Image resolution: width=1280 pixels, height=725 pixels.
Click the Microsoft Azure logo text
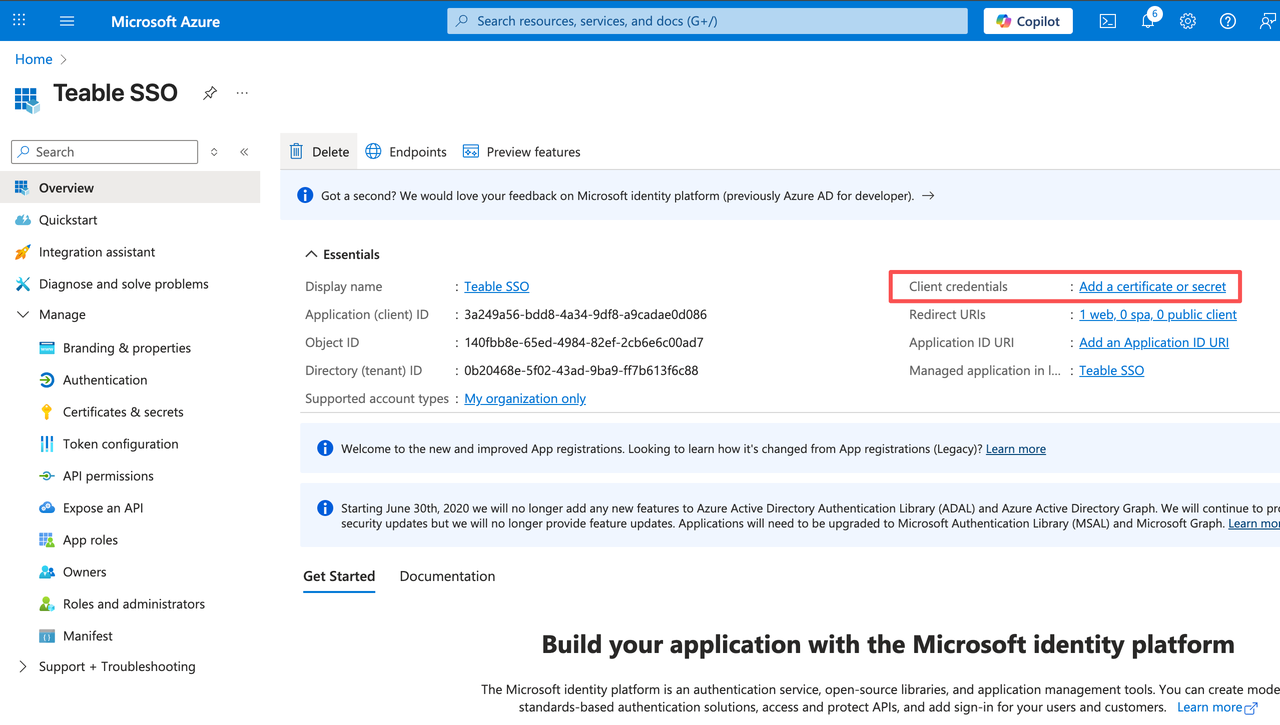165,21
